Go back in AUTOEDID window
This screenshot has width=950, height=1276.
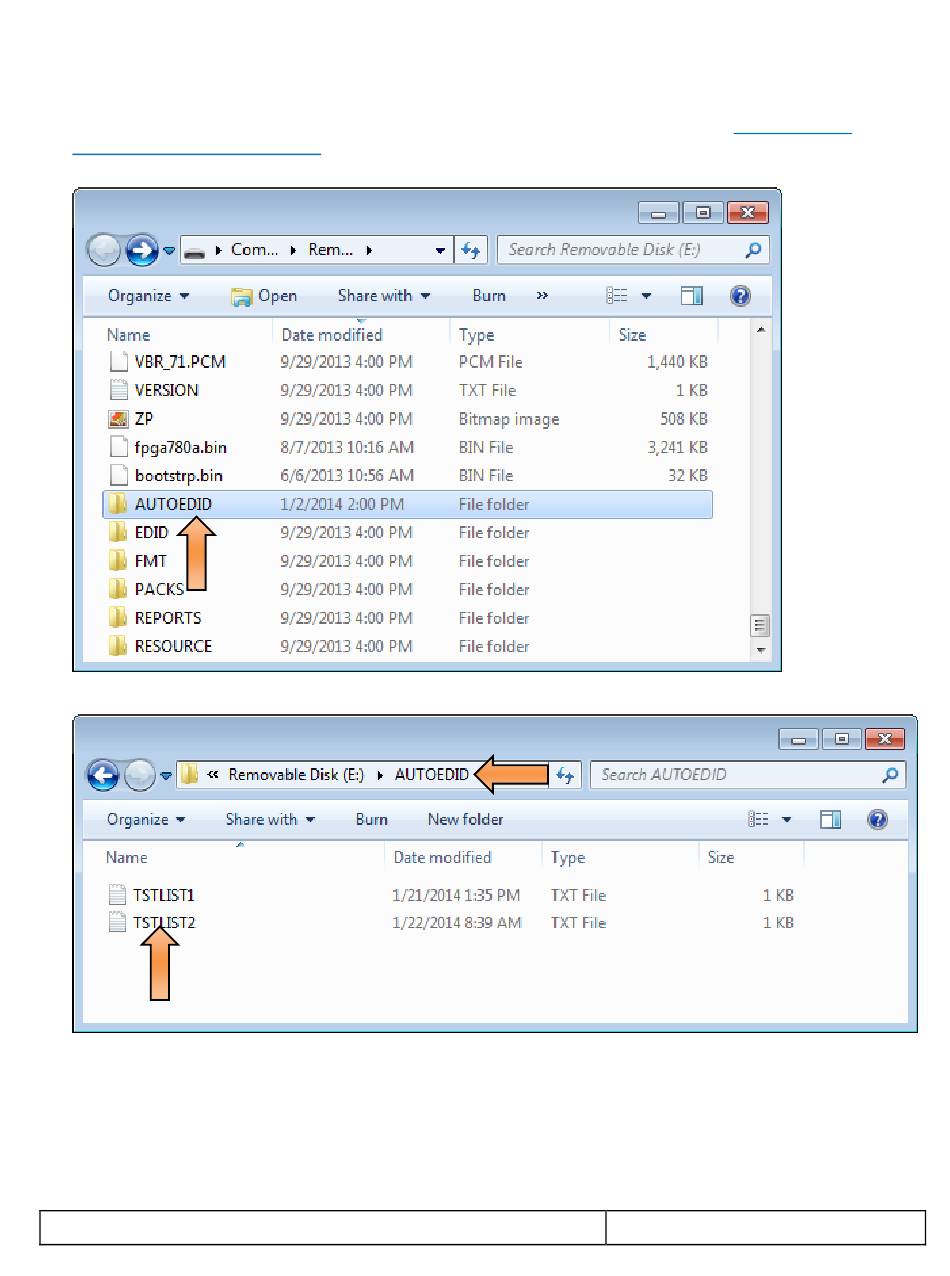point(104,774)
